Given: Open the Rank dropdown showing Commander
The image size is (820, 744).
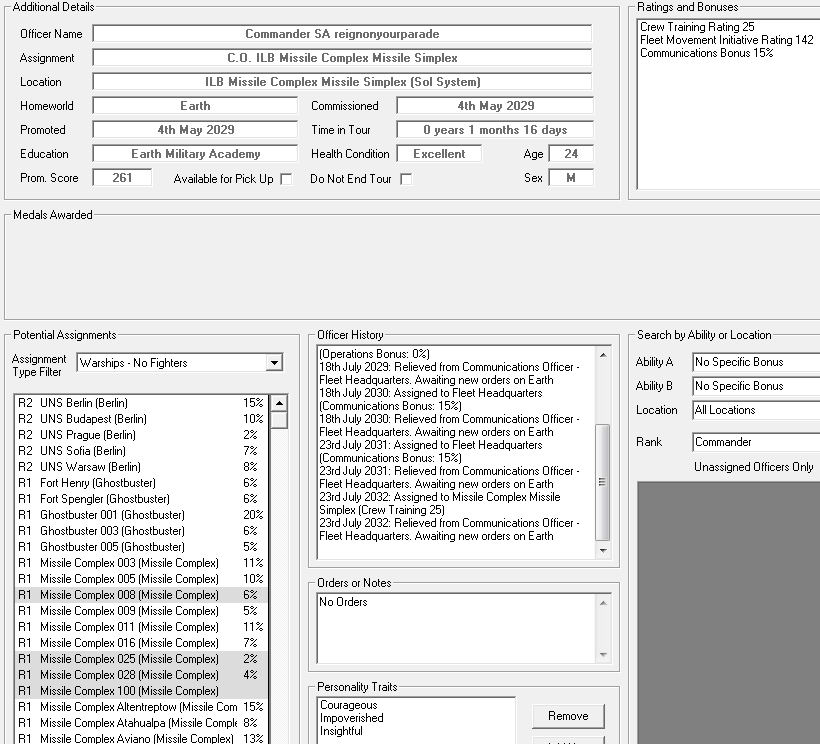Looking at the screenshot, I should (x=756, y=442).
